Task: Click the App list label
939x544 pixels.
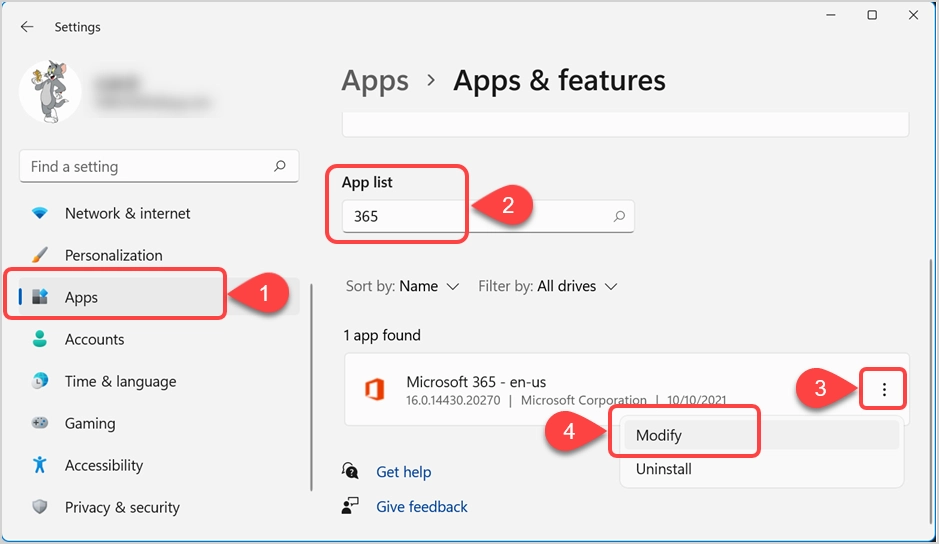Action: pyautogui.click(x=367, y=182)
